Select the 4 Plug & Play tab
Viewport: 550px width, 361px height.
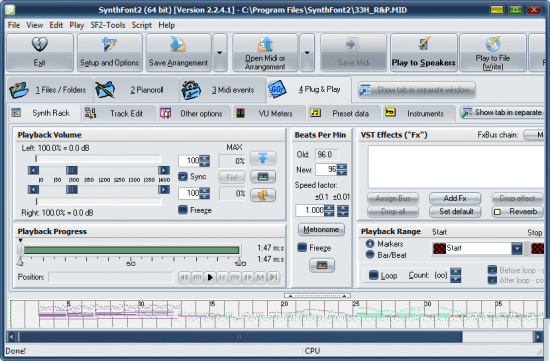coord(309,90)
